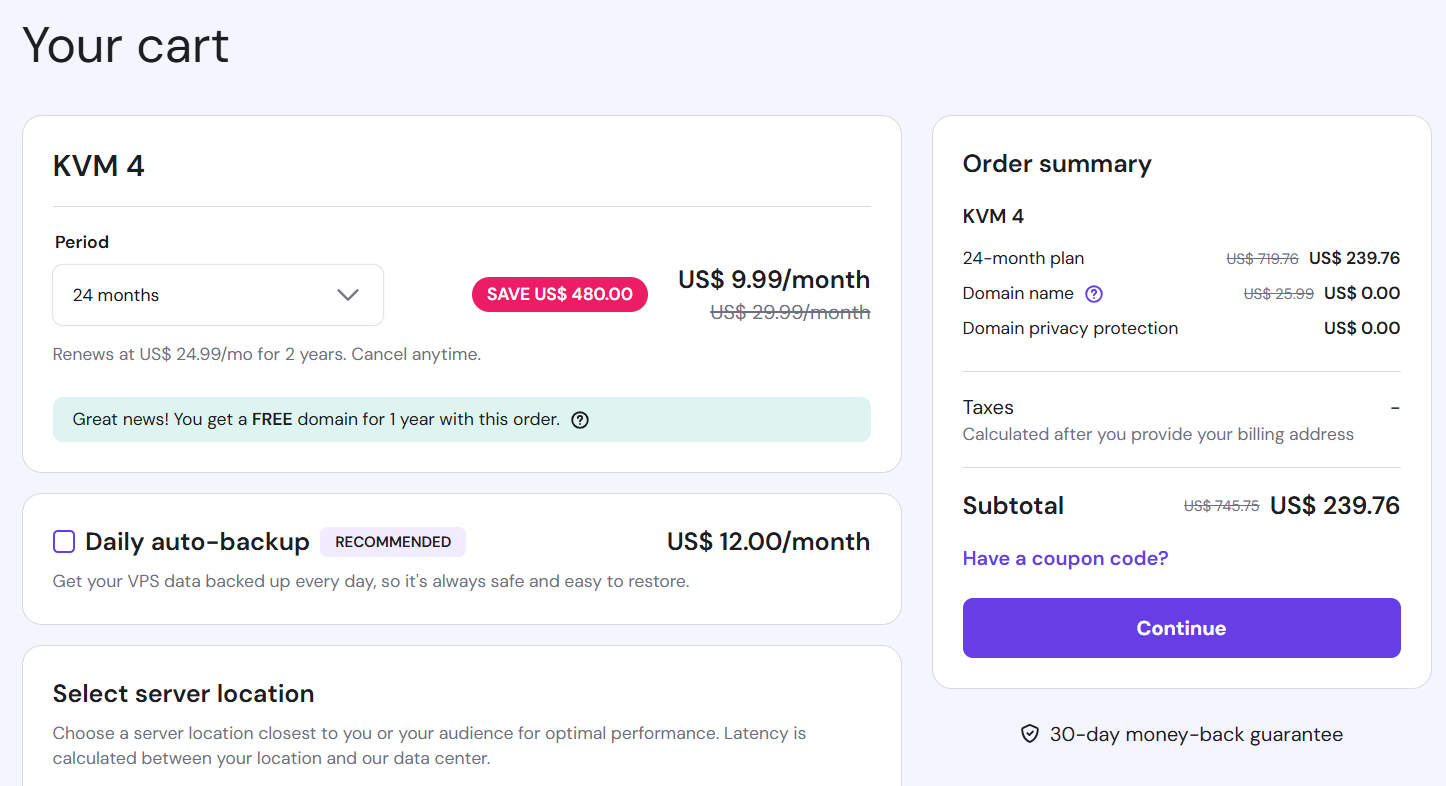Click the Daily auto-backup label text
1446x786 pixels.
197,542
